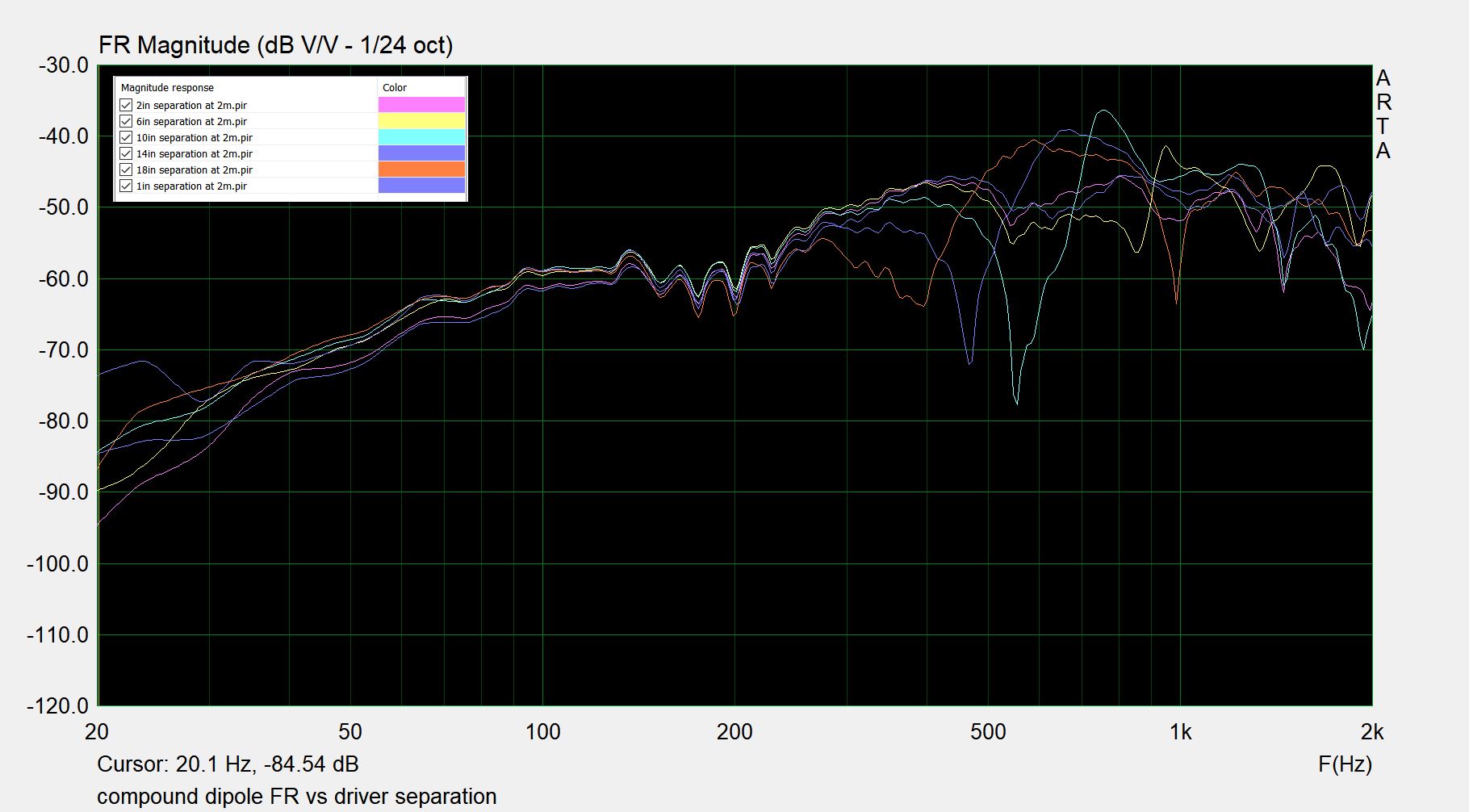The width and height of the screenshot is (1469, 812).
Task: Click the '1k' frequency axis label
Action: click(x=1180, y=732)
